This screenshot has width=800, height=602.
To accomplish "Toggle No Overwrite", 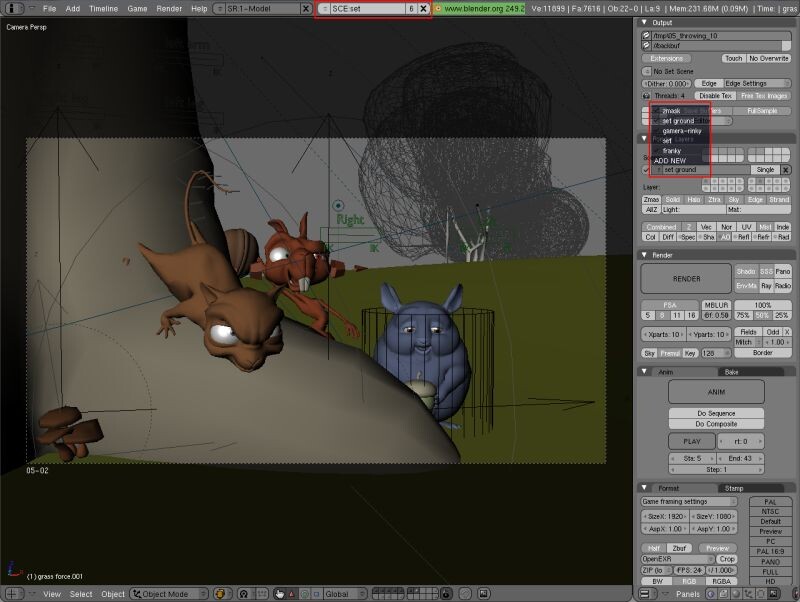I will (x=768, y=59).
